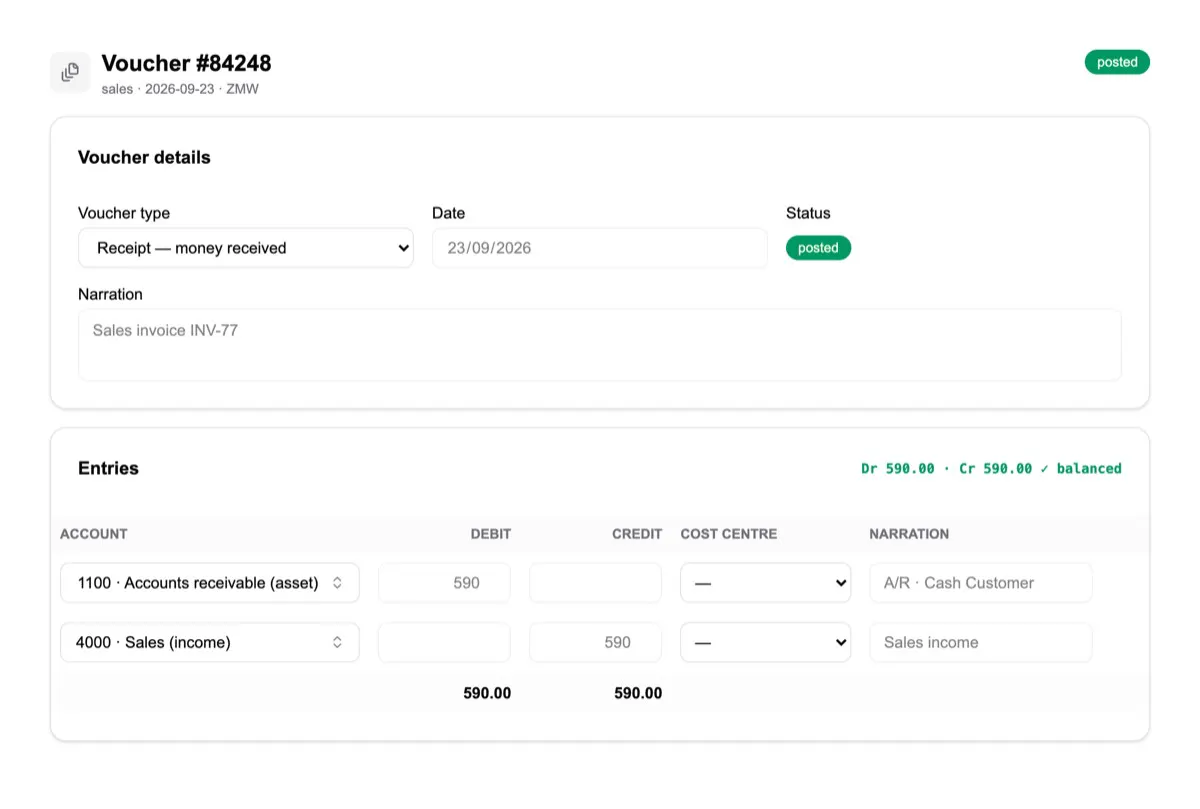Click the debit total 590.00
Image resolution: width=1200 pixels, height=809 pixels.
coord(487,693)
